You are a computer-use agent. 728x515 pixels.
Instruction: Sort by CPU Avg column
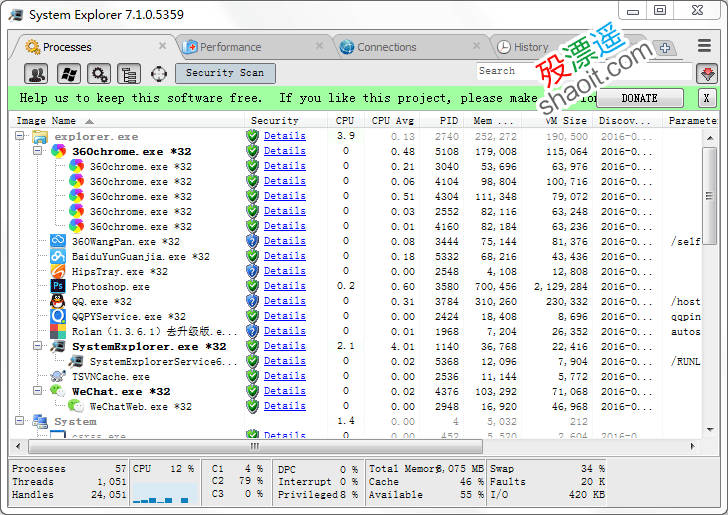(392, 121)
